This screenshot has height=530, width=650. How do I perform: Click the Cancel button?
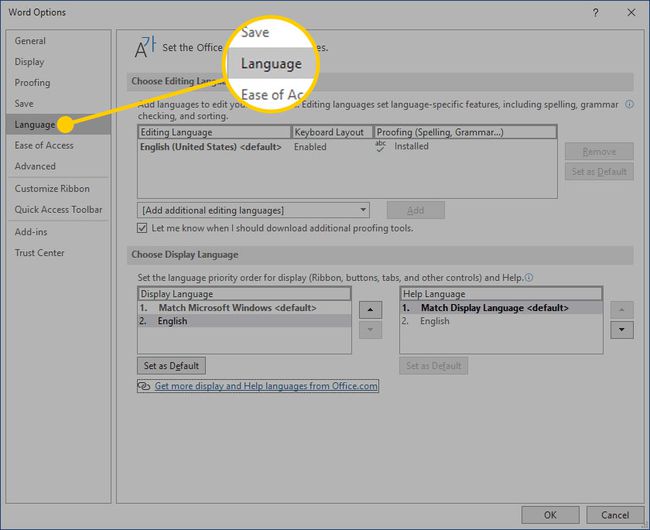tap(615, 515)
